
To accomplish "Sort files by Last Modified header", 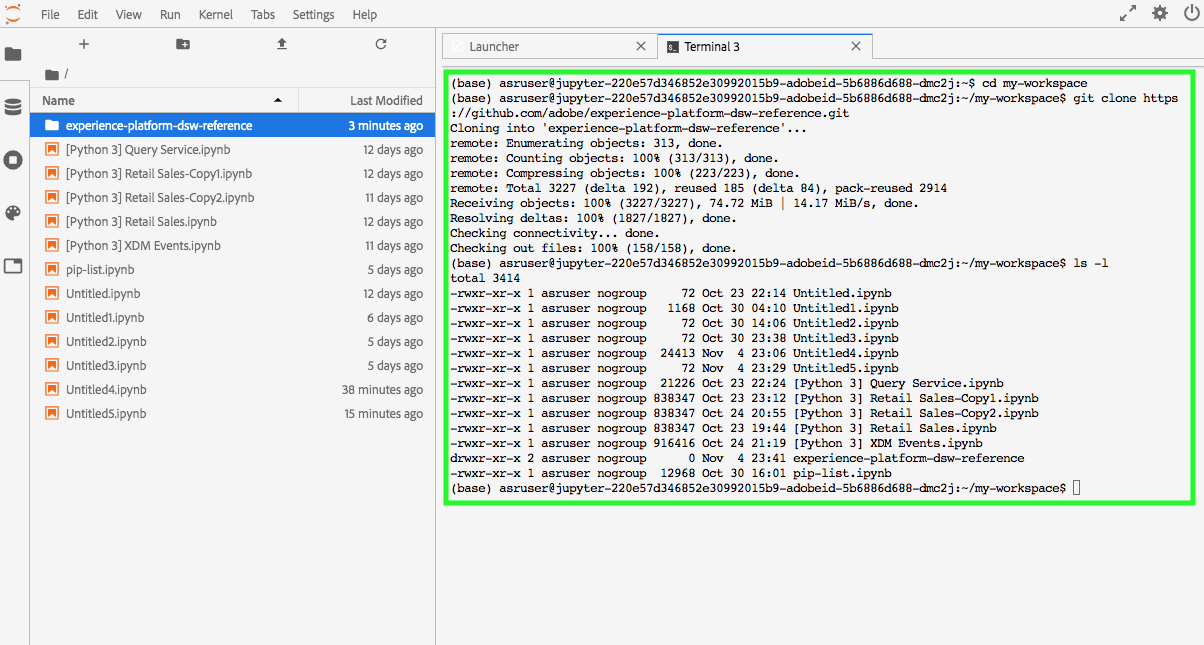I will pyautogui.click(x=366, y=100).
